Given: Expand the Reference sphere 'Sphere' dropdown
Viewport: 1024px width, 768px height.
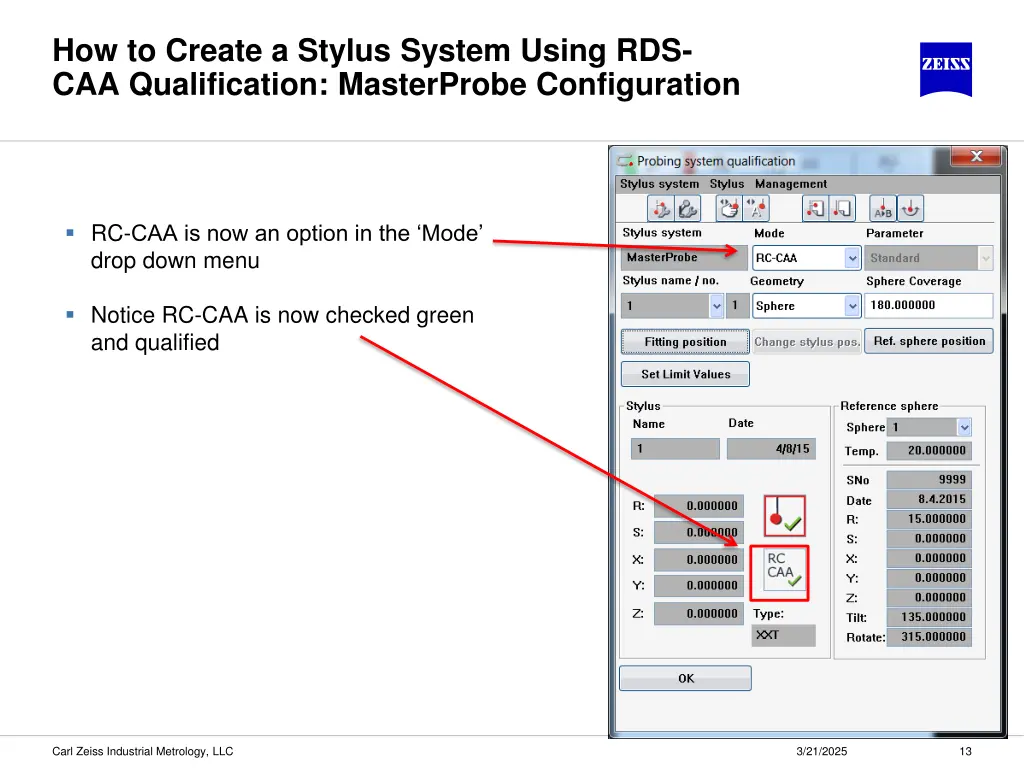Looking at the screenshot, I should pos(964,427).
